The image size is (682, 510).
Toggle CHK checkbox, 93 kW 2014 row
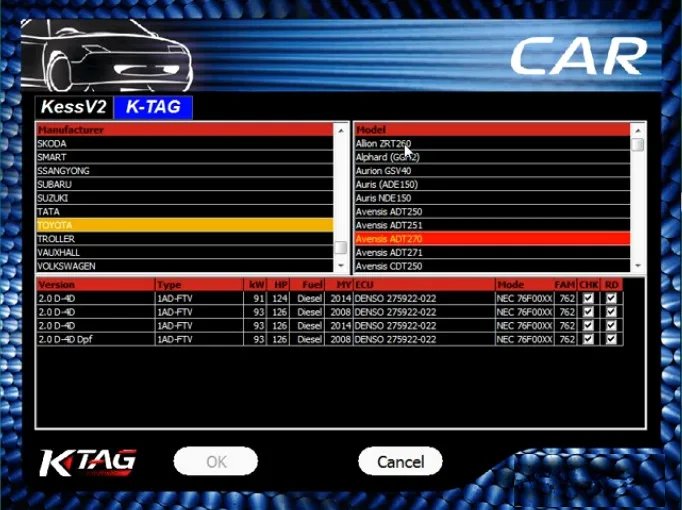coord(588,325)
